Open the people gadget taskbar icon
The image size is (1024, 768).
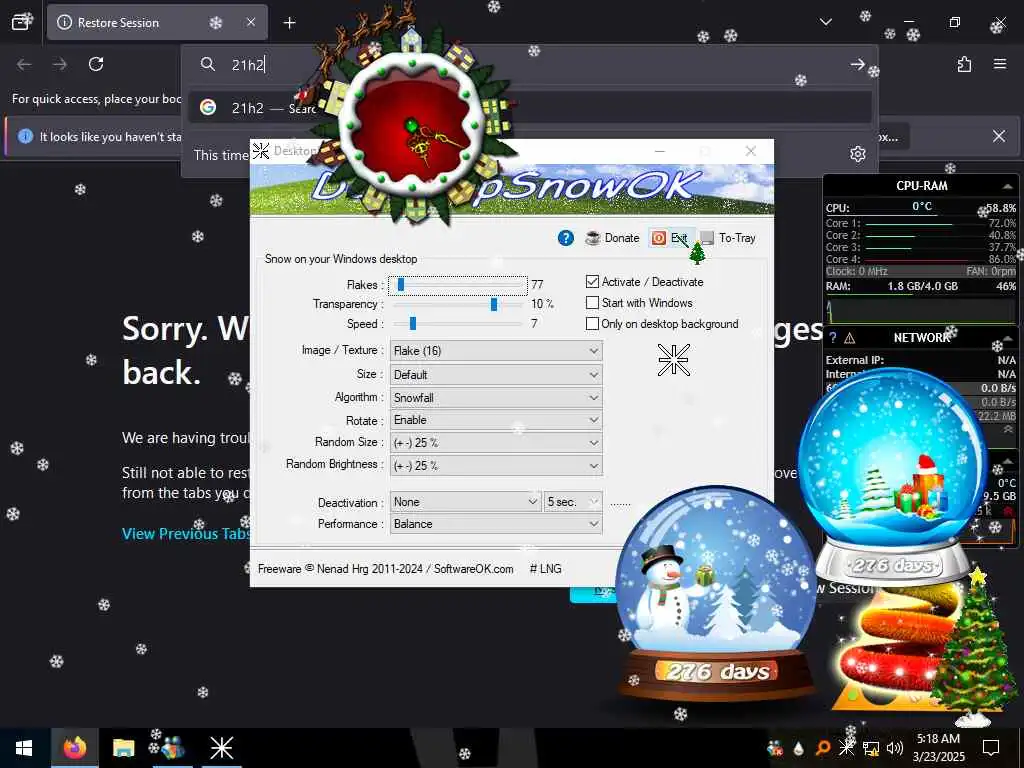click(x=172, y=748)
